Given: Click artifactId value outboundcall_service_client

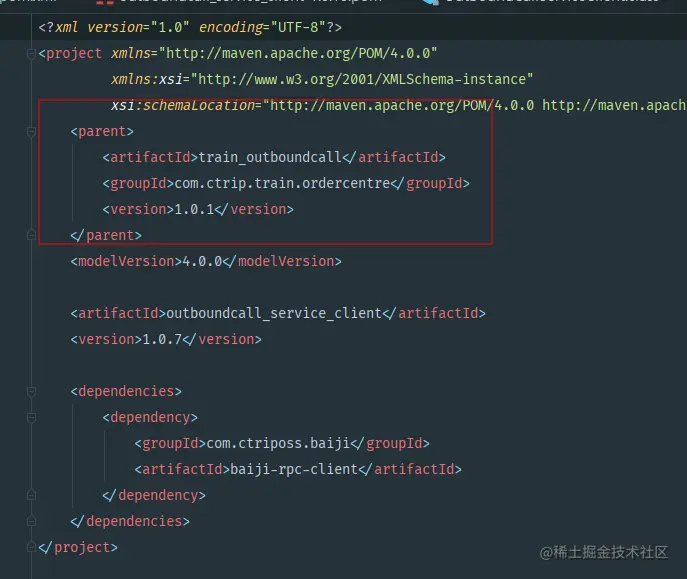Looking at the screenshot, I should tap(274, 314).
